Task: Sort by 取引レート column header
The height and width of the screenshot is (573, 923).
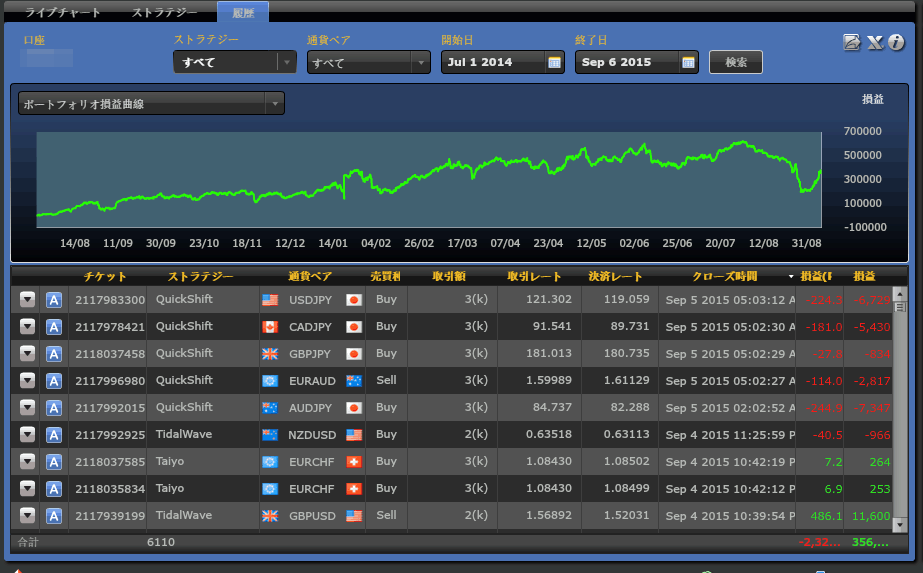Action: 534,276
